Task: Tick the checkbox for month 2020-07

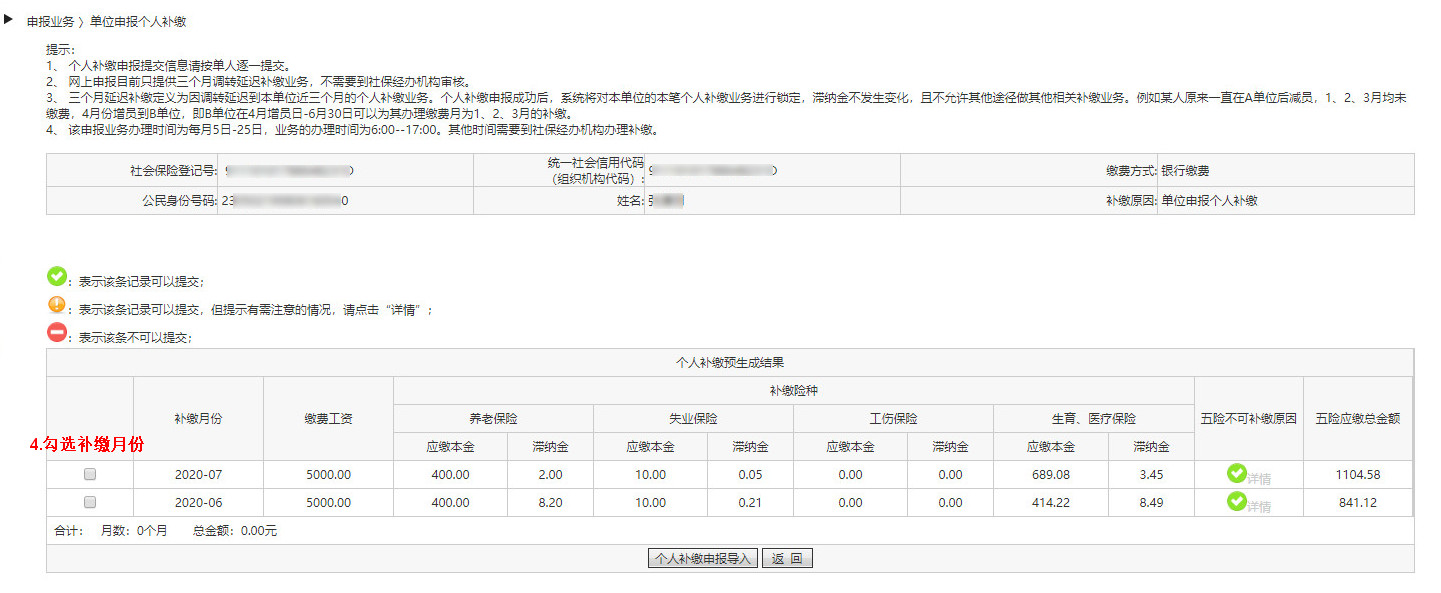Action: (x=90, y=474)
